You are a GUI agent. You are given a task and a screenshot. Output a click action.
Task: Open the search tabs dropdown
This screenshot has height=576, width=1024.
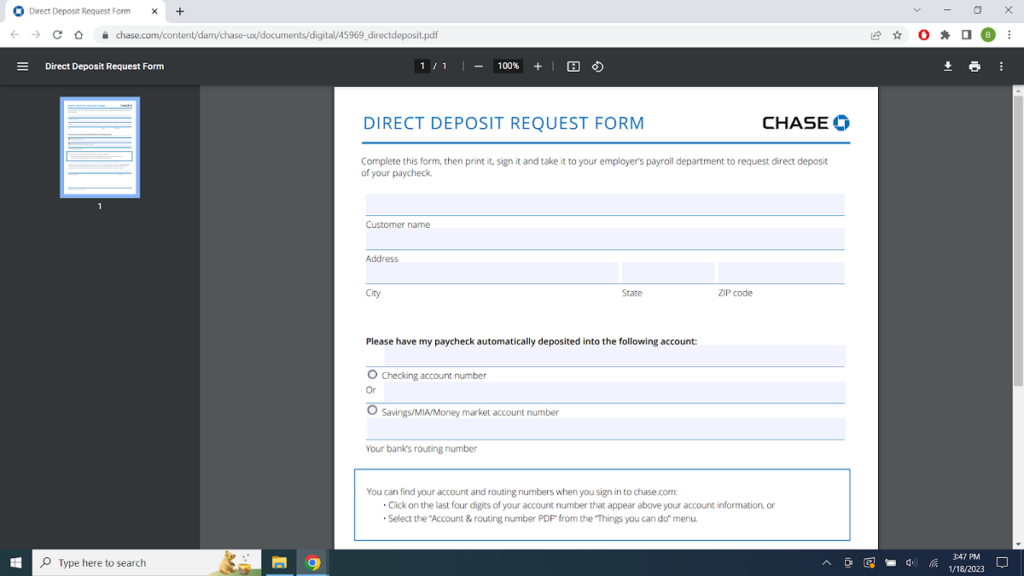916,10
